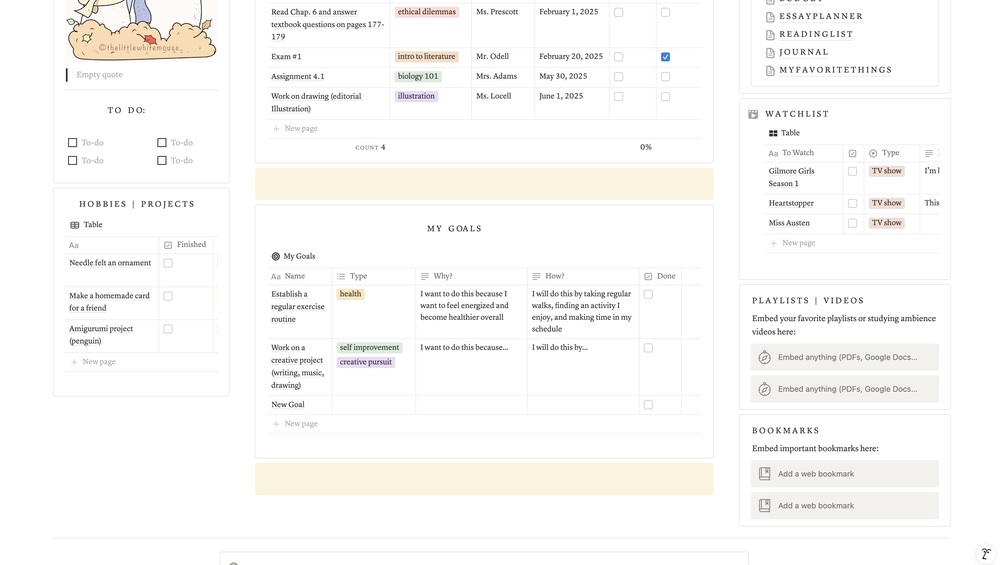Check the Done box for Establish a regular exercise routine
Image resolution: width=1005 pixels, height=565 pixels.
(648, 295)
